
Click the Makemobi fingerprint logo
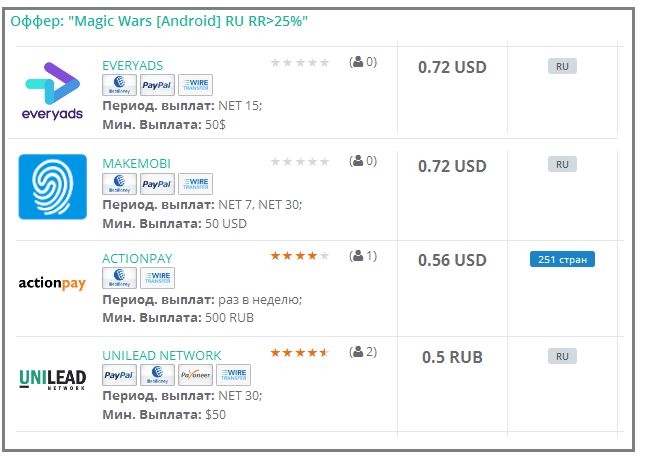click(53, 187)
